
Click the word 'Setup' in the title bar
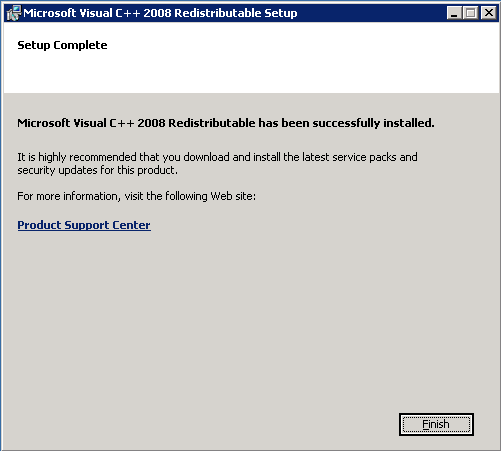(x=281, y=13)
